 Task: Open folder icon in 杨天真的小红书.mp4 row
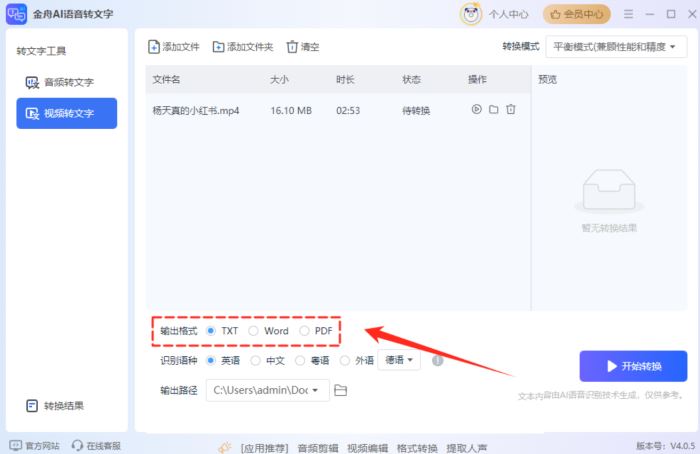pyautogui.click(x=493, y=109)
